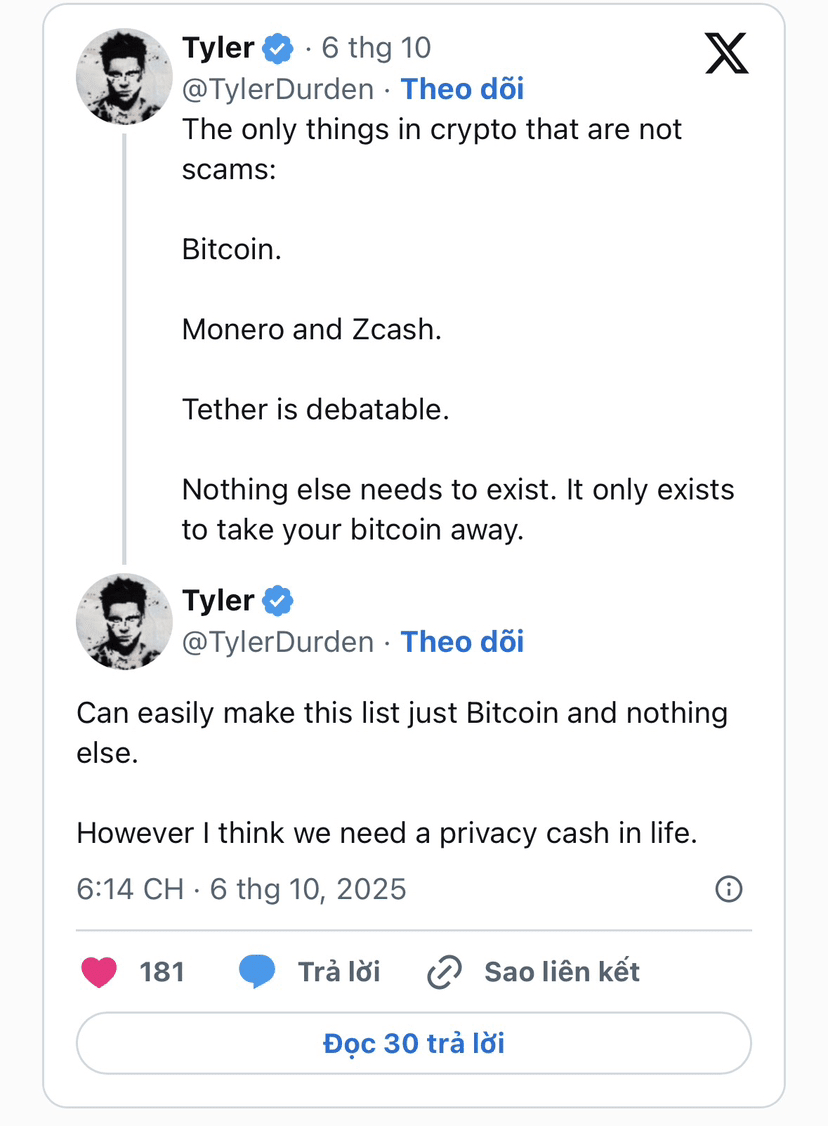Image resolution: width=828 pixels, height=1126 pixels.
Task: Follow via the lower tweet's "Theo dõi" link
Action: [462, 642]
